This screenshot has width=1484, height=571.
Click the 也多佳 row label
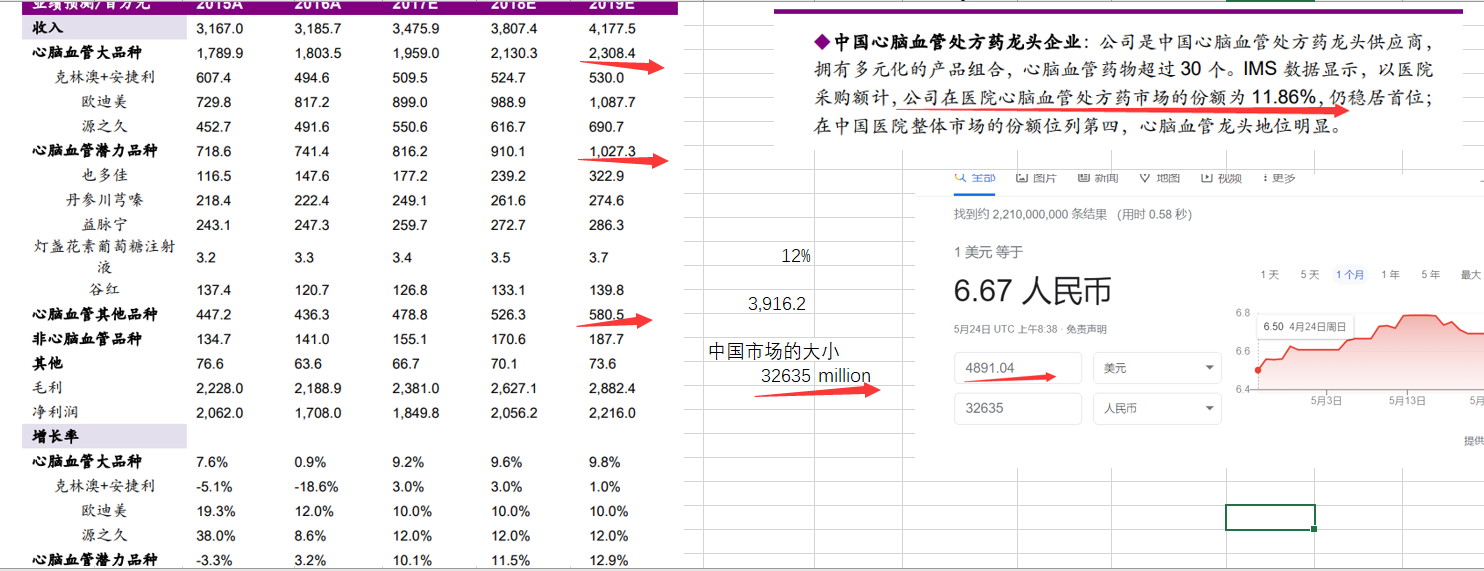(x=104, y=176)
